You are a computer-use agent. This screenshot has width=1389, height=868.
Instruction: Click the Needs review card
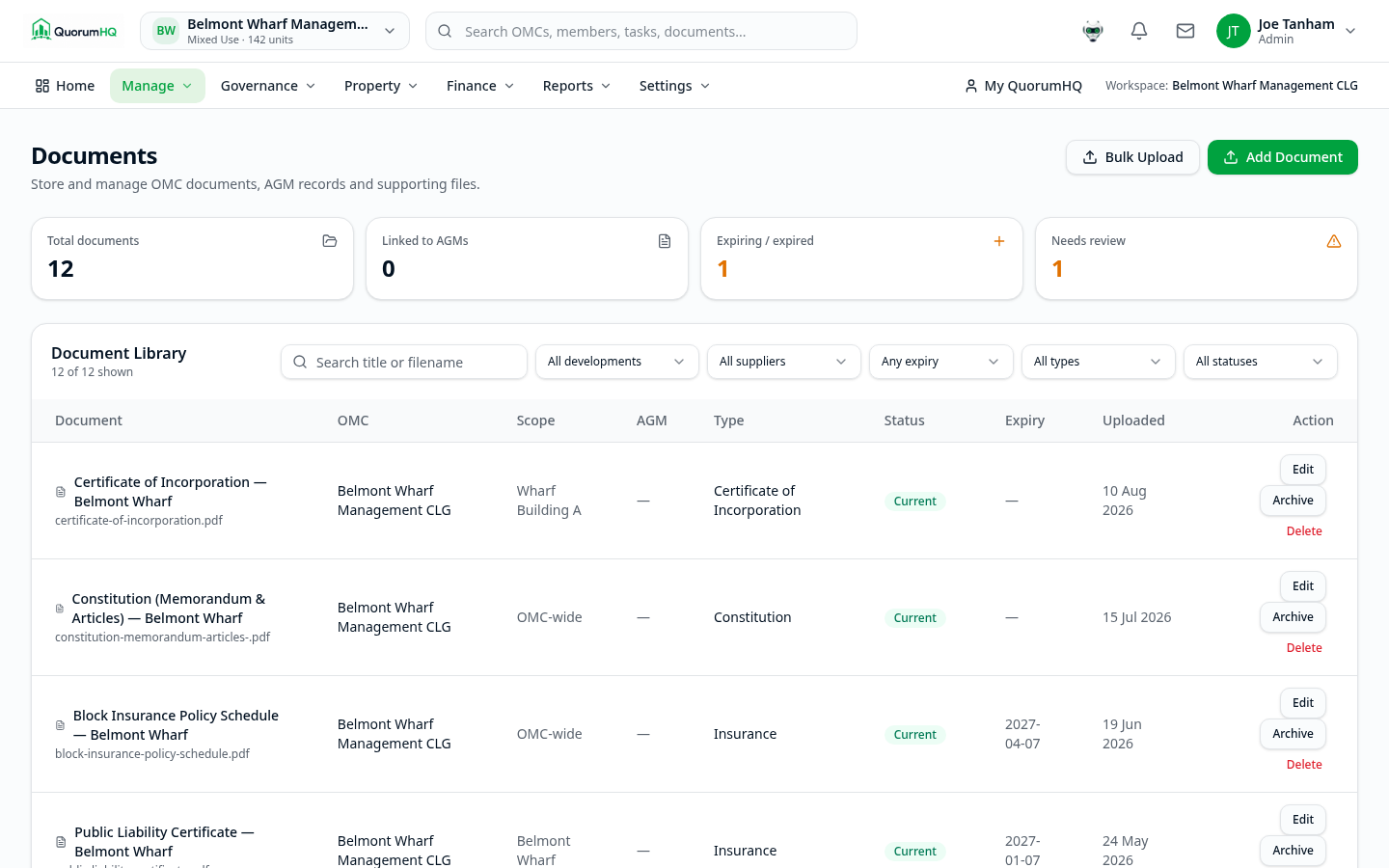click(x=1196, y=258)
